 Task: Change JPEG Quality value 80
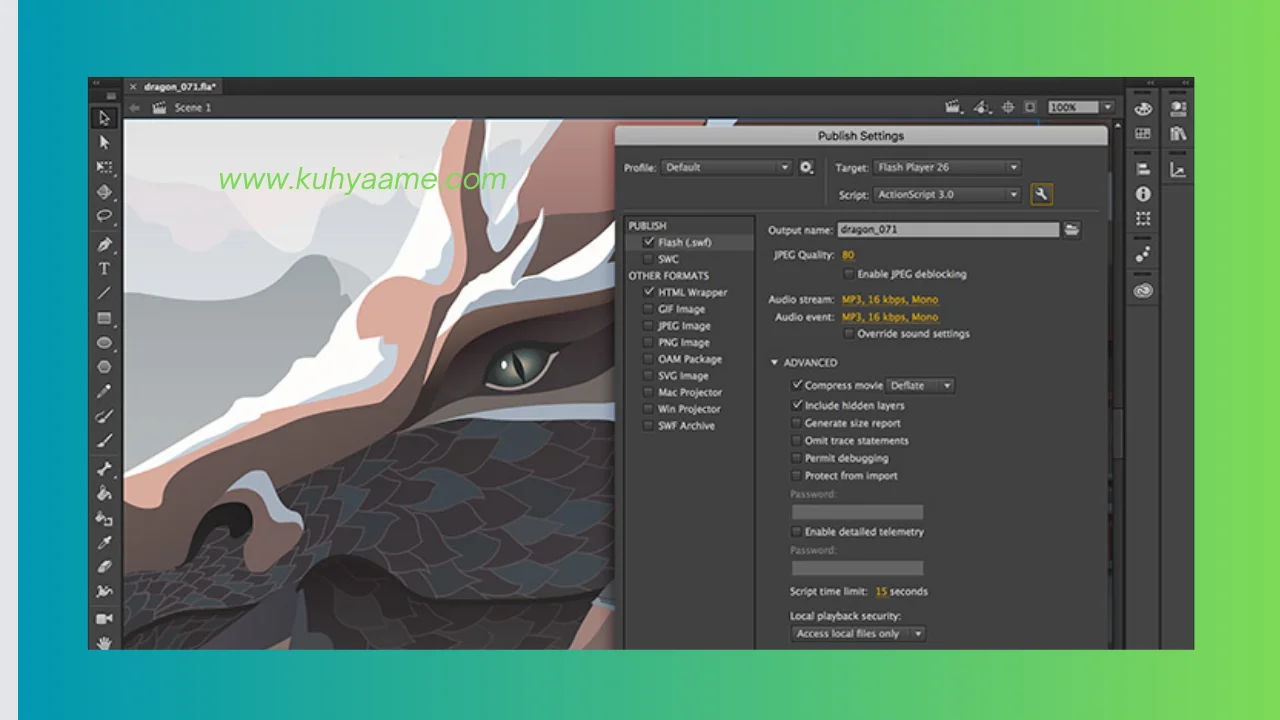pos(848,256)
